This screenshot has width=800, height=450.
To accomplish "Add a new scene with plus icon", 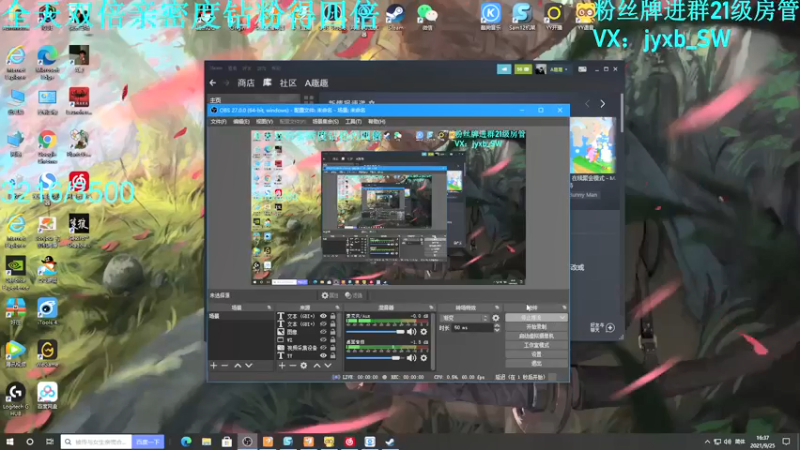I will pyautogui.click(x=214, y=365).
